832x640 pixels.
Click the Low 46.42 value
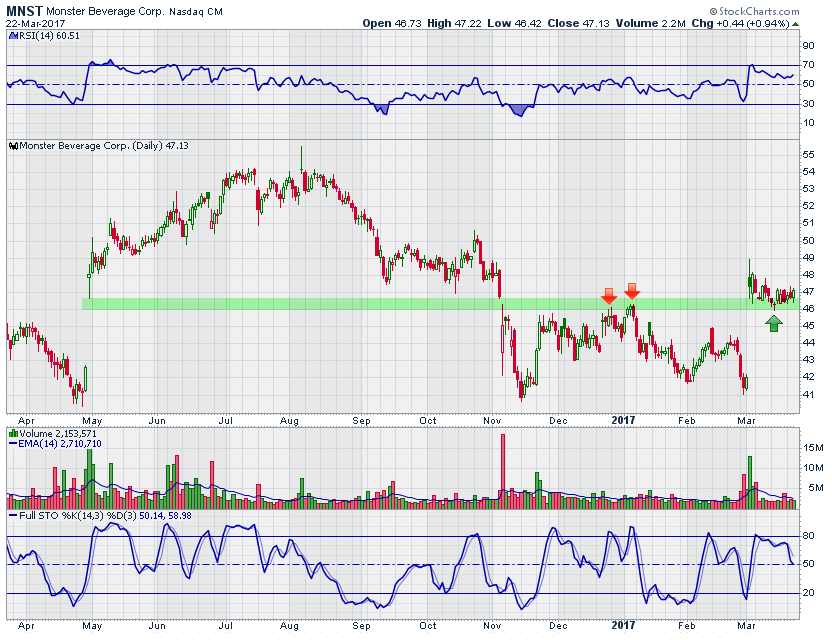coord(515,23)
